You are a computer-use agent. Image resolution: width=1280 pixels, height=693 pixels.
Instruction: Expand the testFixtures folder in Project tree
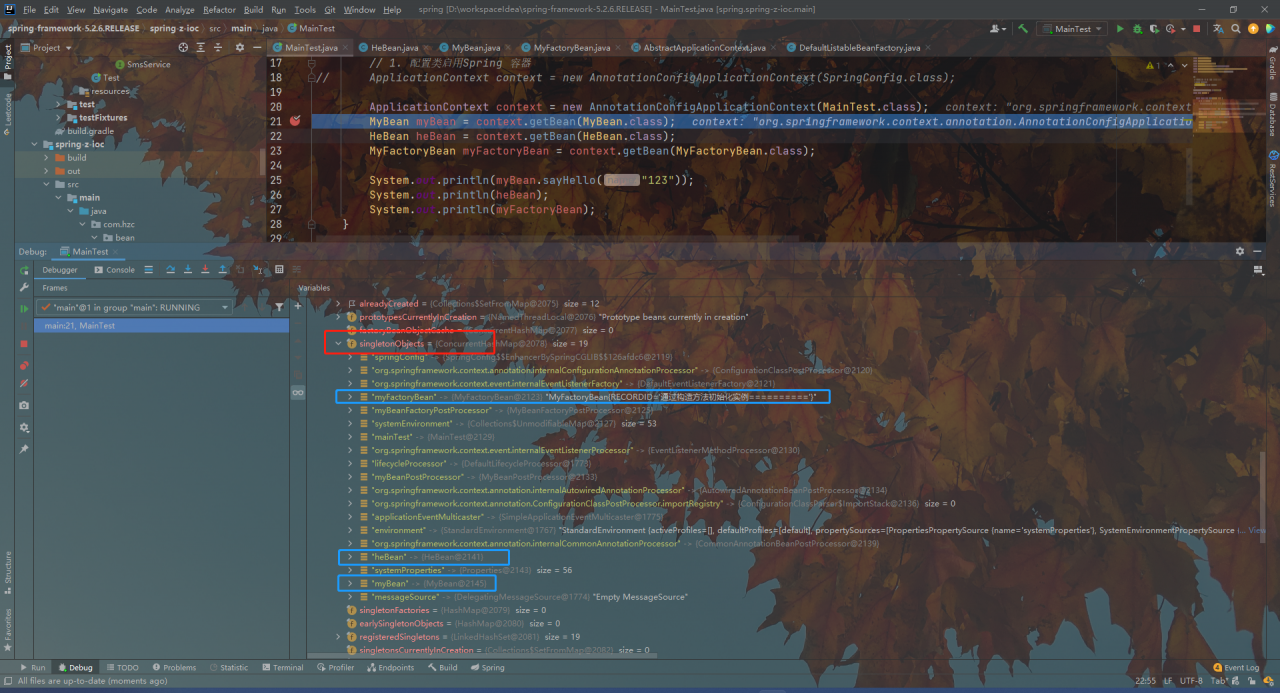pos(58,118)
